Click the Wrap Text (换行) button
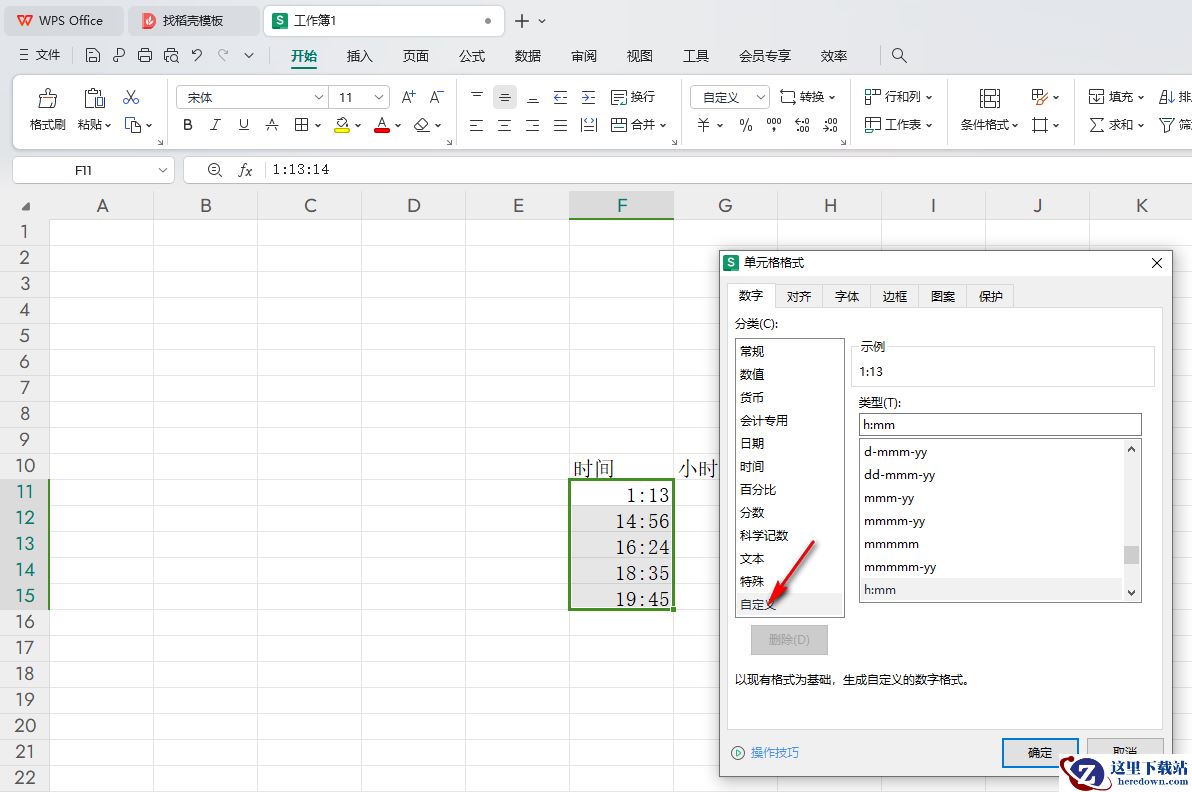 632,97
